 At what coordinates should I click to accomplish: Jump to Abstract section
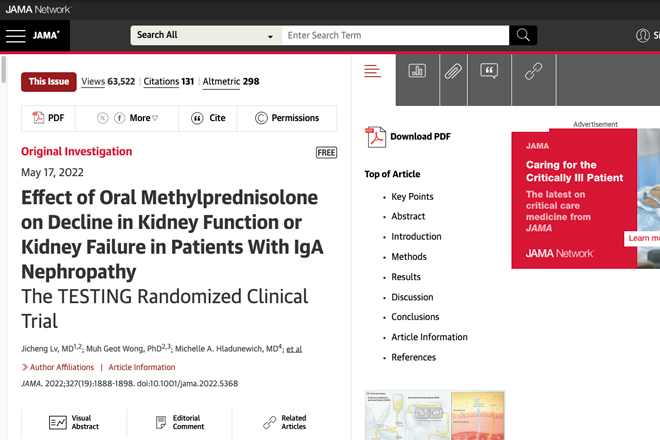pyautogui.click(x=408, y=216)
